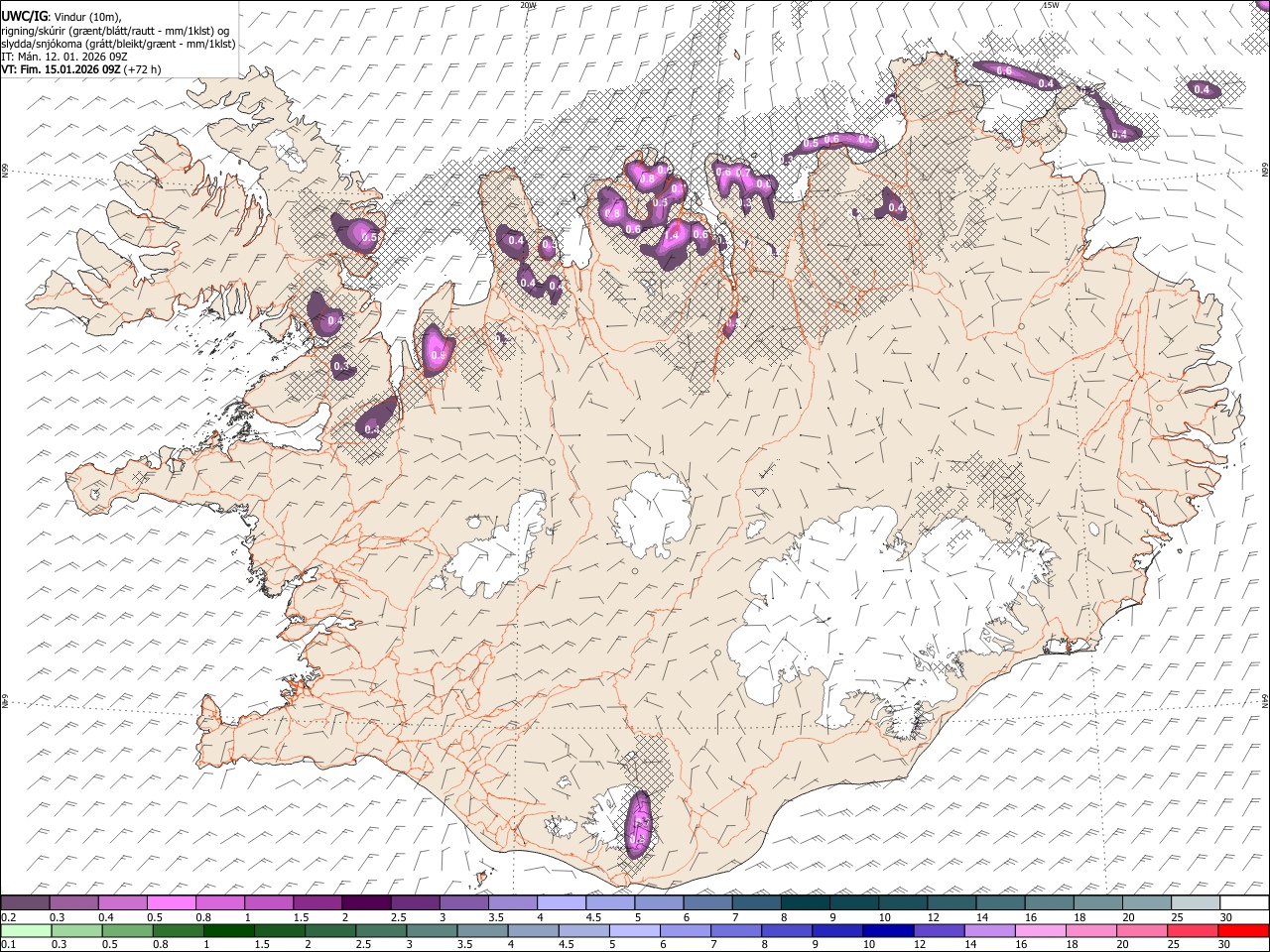Click the darkest purple swatch at 2 in upper legend
Image resolution: width=1270 pixels, height=952 pixels.
pyautogui.click(x=366, y=903)
